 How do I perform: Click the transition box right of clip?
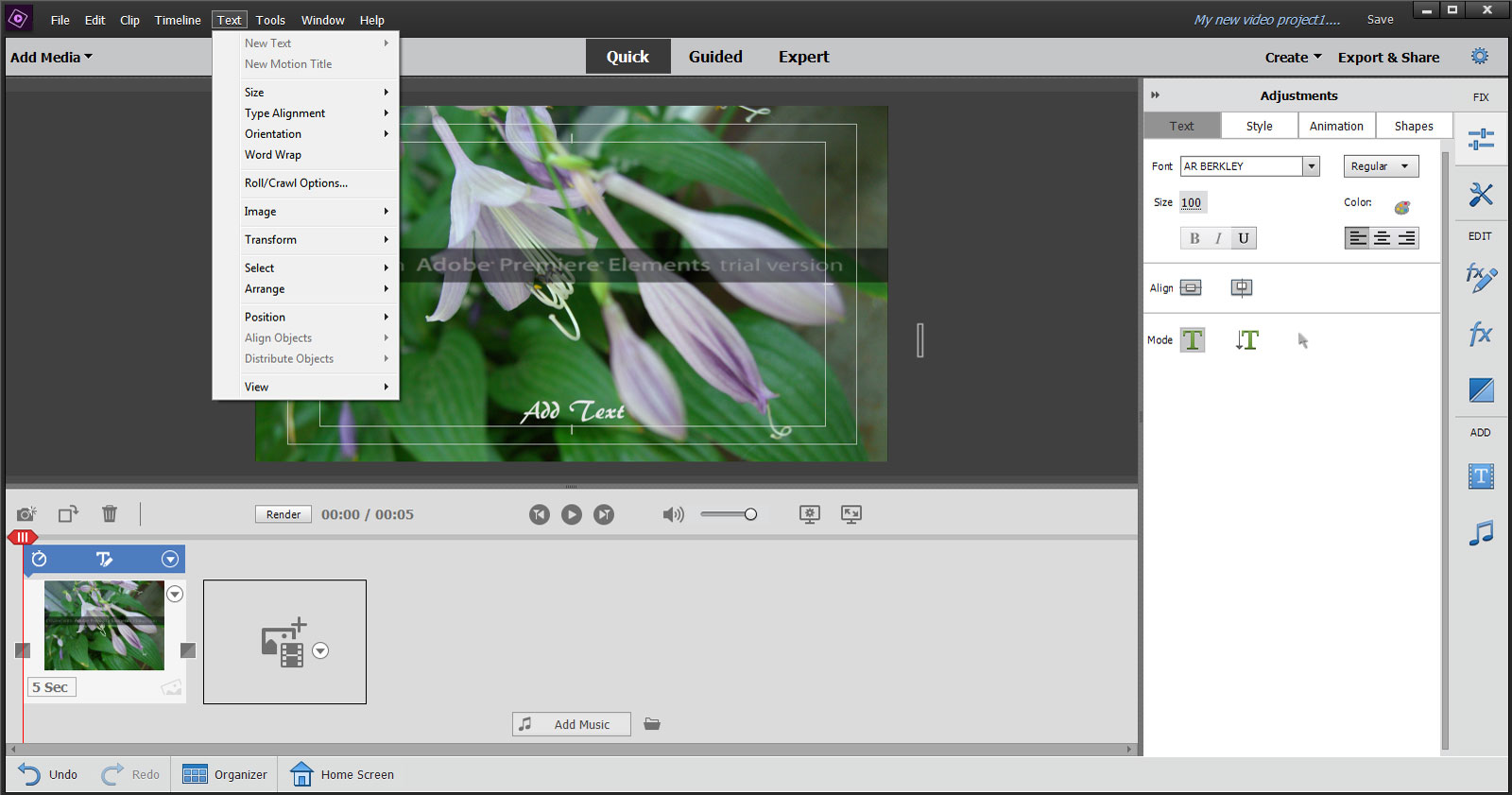coord(188,650)
